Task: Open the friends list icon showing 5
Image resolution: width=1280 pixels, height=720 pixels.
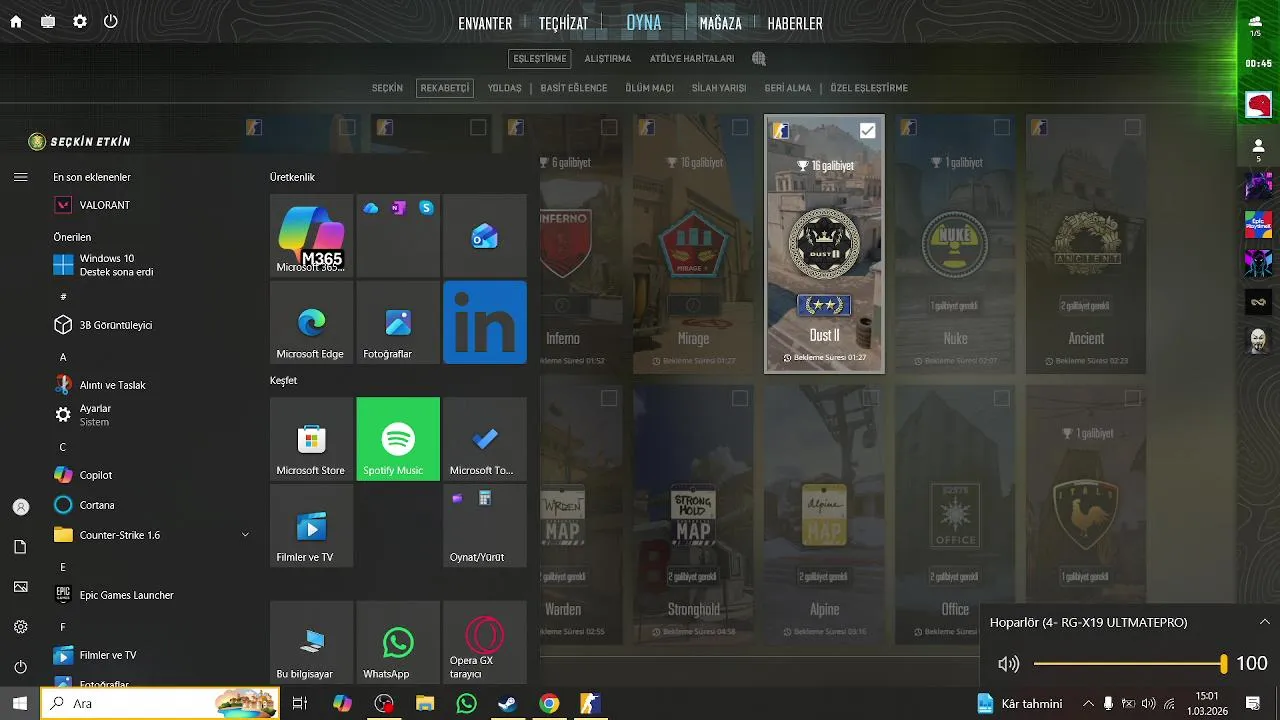Action: coord(1258,150)
